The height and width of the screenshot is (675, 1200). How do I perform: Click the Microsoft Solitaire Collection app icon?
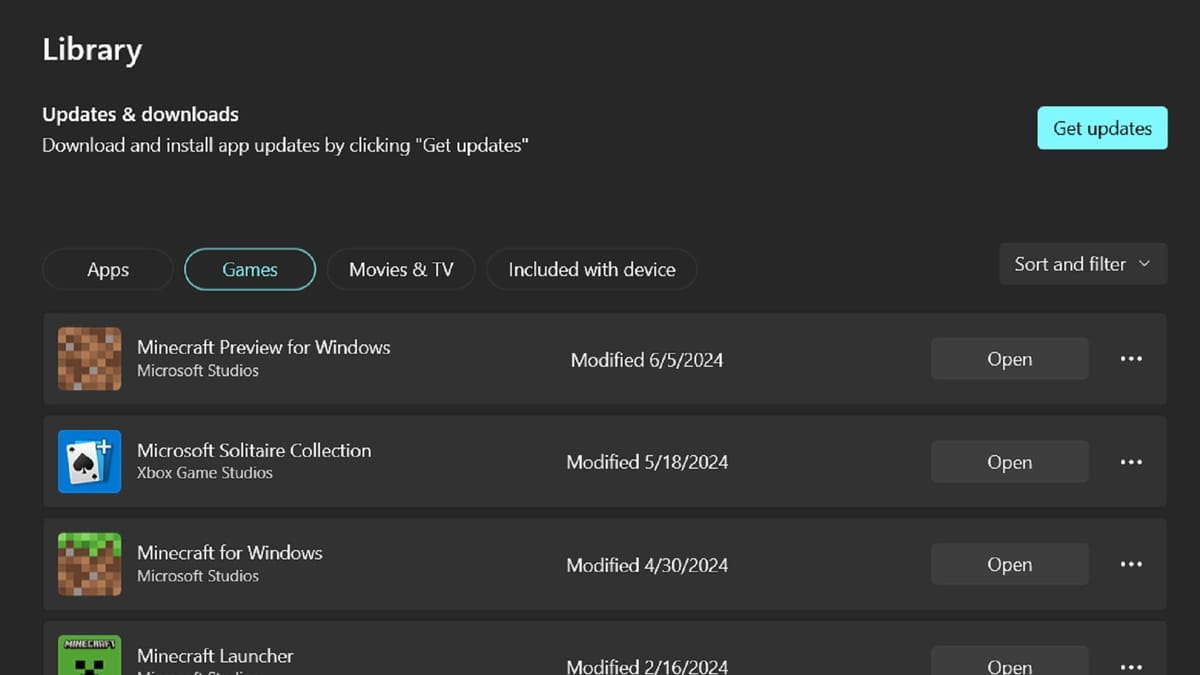(89, 461)
